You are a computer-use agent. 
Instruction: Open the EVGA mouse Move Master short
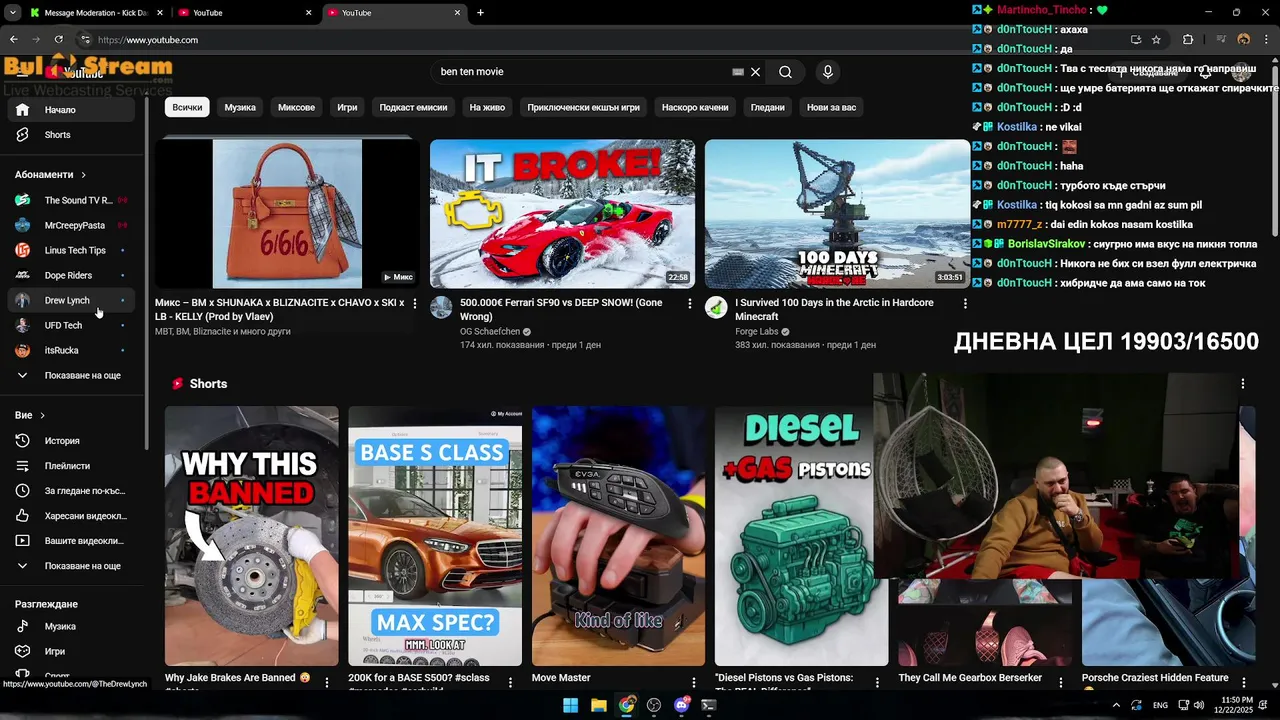coord(618,536)
